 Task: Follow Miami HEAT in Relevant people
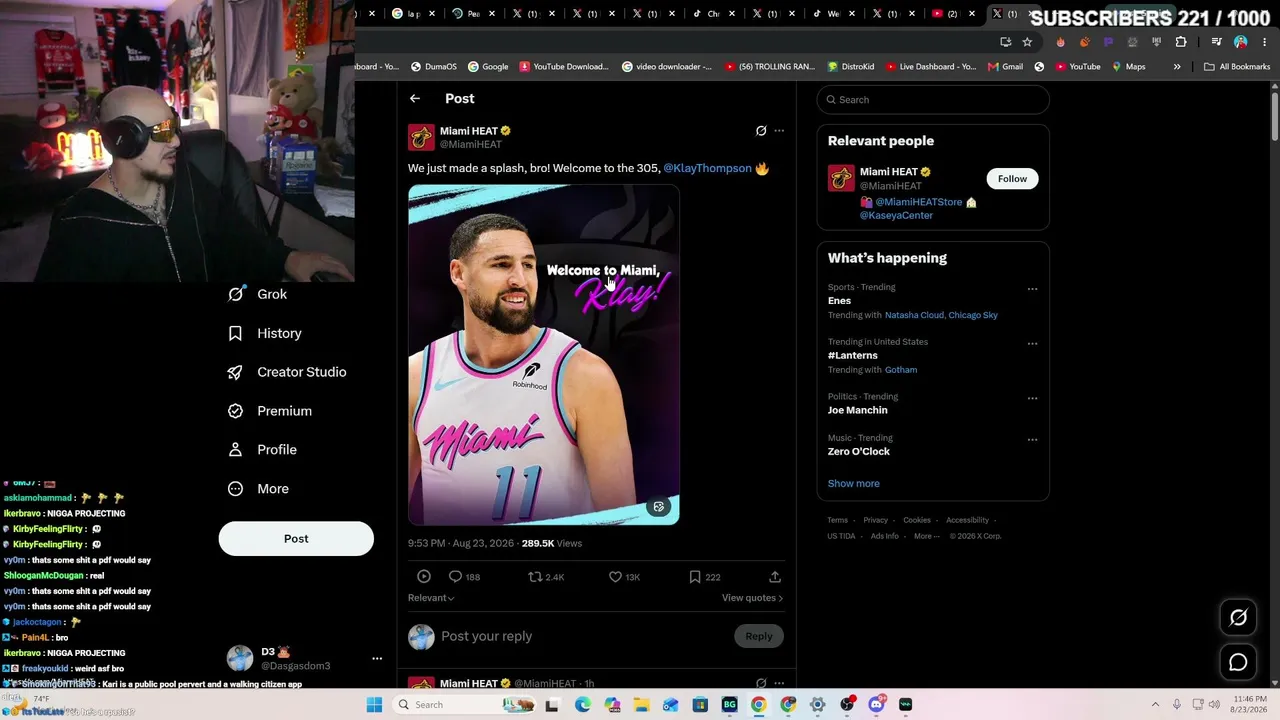click(x=1012, y=179)
